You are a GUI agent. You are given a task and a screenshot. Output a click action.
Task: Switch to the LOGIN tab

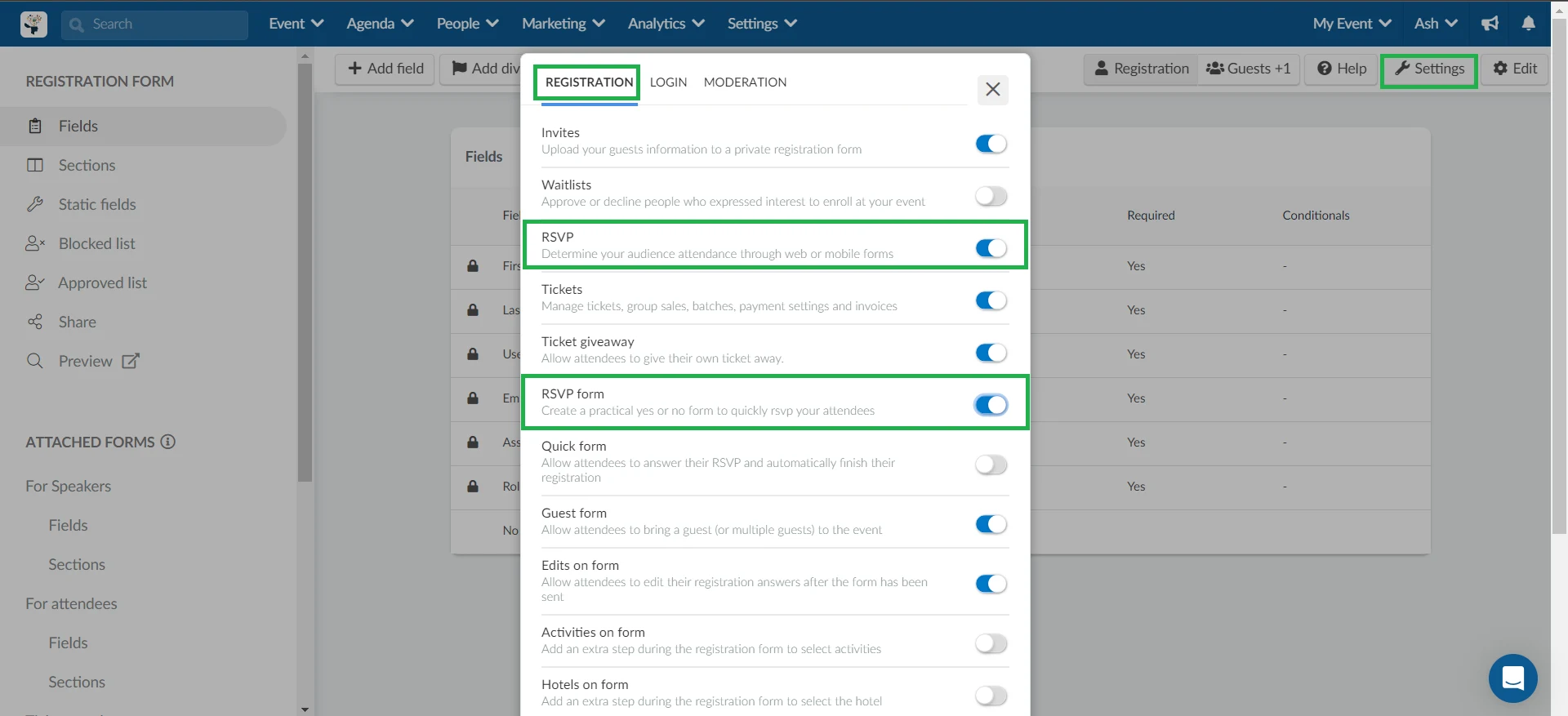[x=668, y=82]
